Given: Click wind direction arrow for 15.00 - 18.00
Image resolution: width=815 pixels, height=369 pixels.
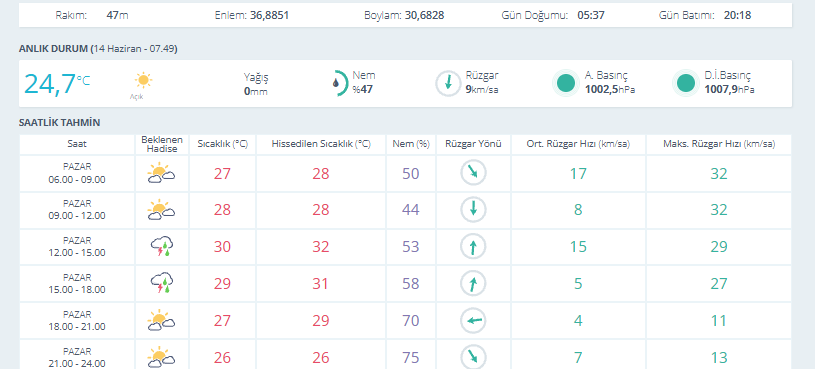Looking at the screenshot, I should [474, 284].
